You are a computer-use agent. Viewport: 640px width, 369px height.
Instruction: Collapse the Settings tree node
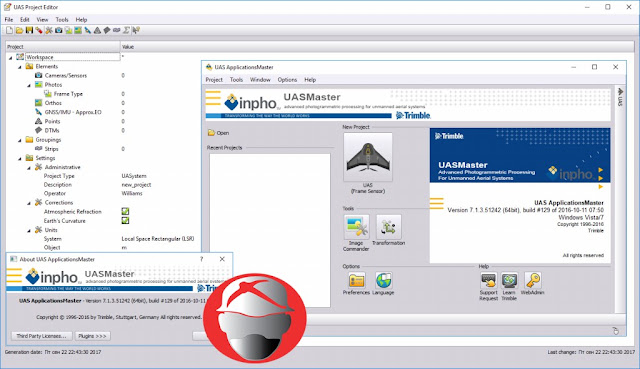pyautogui.click(x=20, y=159)
